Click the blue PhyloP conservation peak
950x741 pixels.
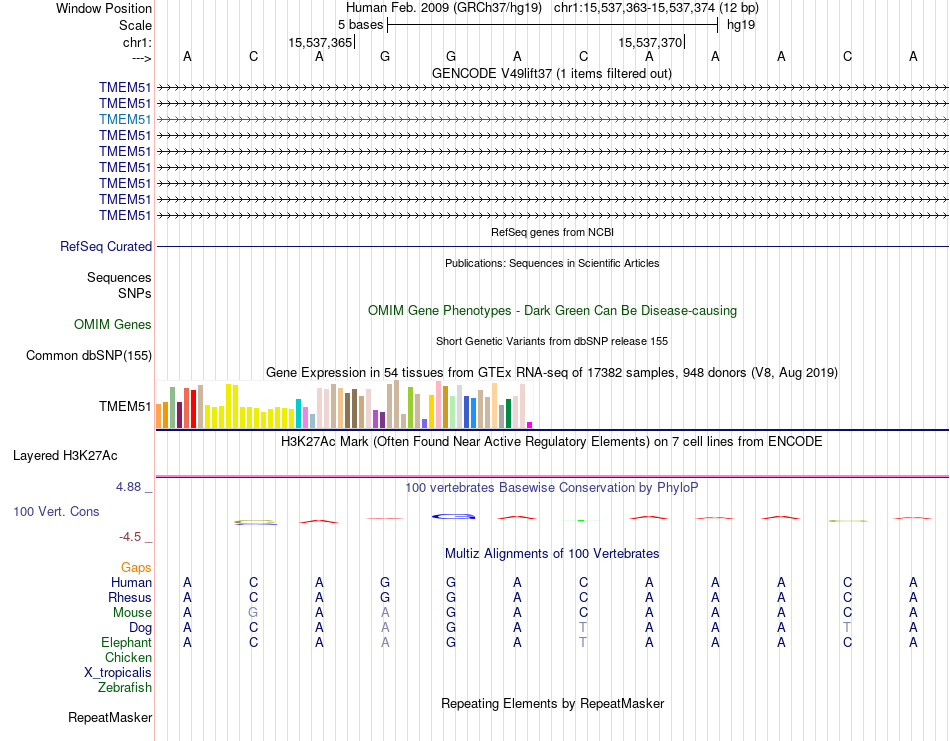point(453,516)
